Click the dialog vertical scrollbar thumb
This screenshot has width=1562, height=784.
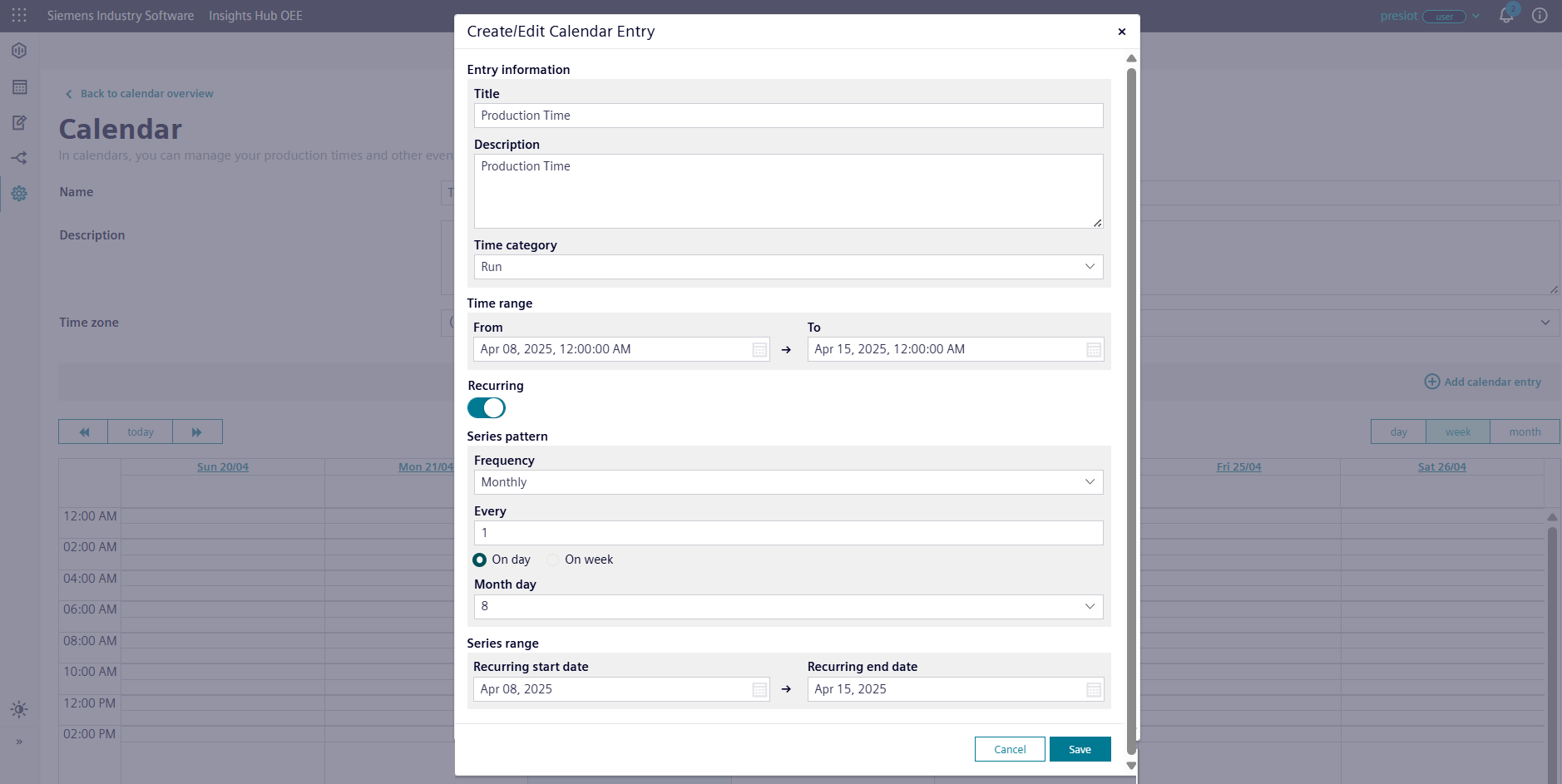click(1131, 411)
